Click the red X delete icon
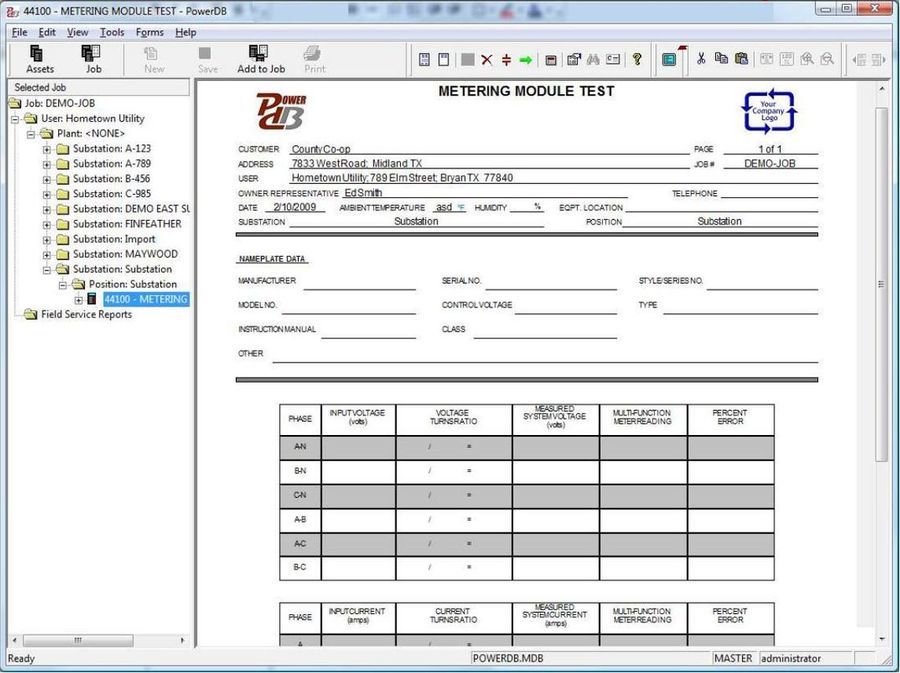The width and height of the screenshot is (900, 673). click(x=486, y=60)
